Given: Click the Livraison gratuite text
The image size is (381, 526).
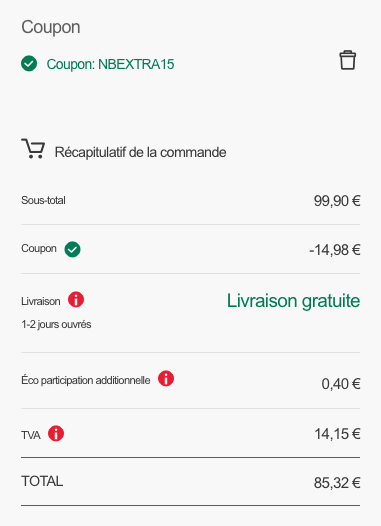Looking at the screenshot, I should coord(293,301).
